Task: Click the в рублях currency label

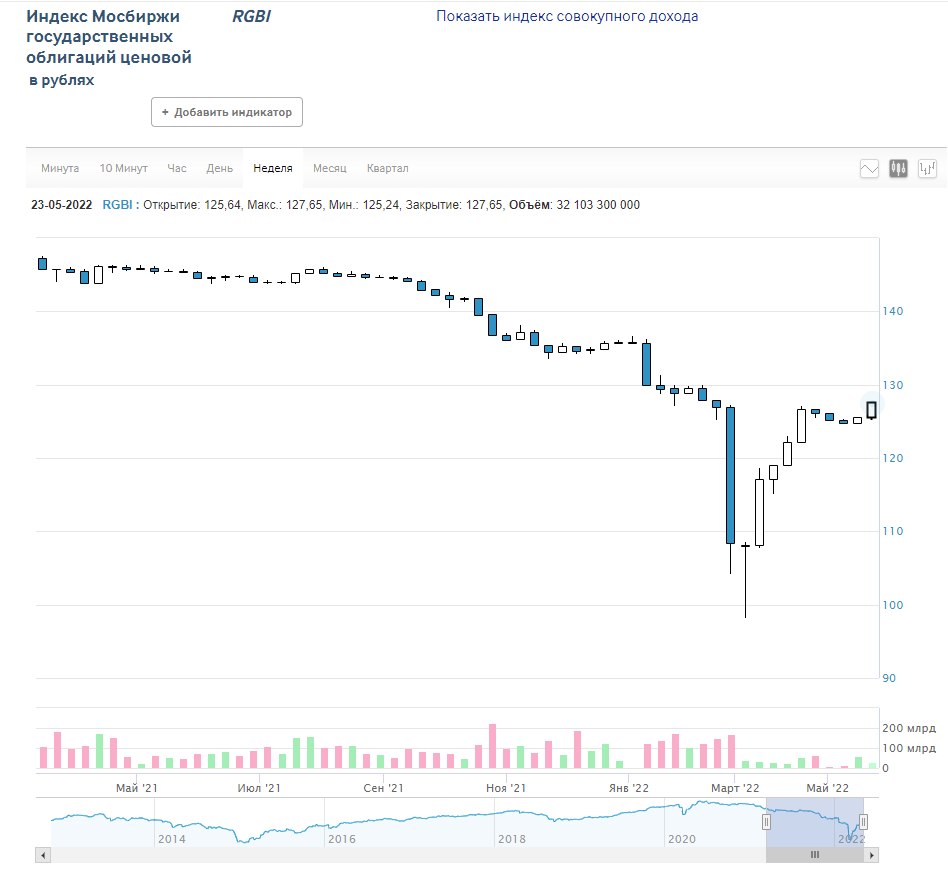Action: [62, 80]
